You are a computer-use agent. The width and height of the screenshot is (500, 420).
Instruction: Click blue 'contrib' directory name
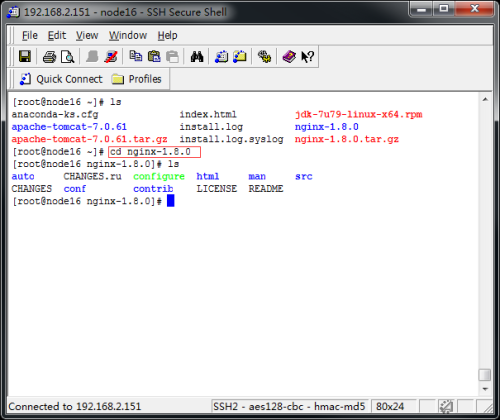pos(153,189)
